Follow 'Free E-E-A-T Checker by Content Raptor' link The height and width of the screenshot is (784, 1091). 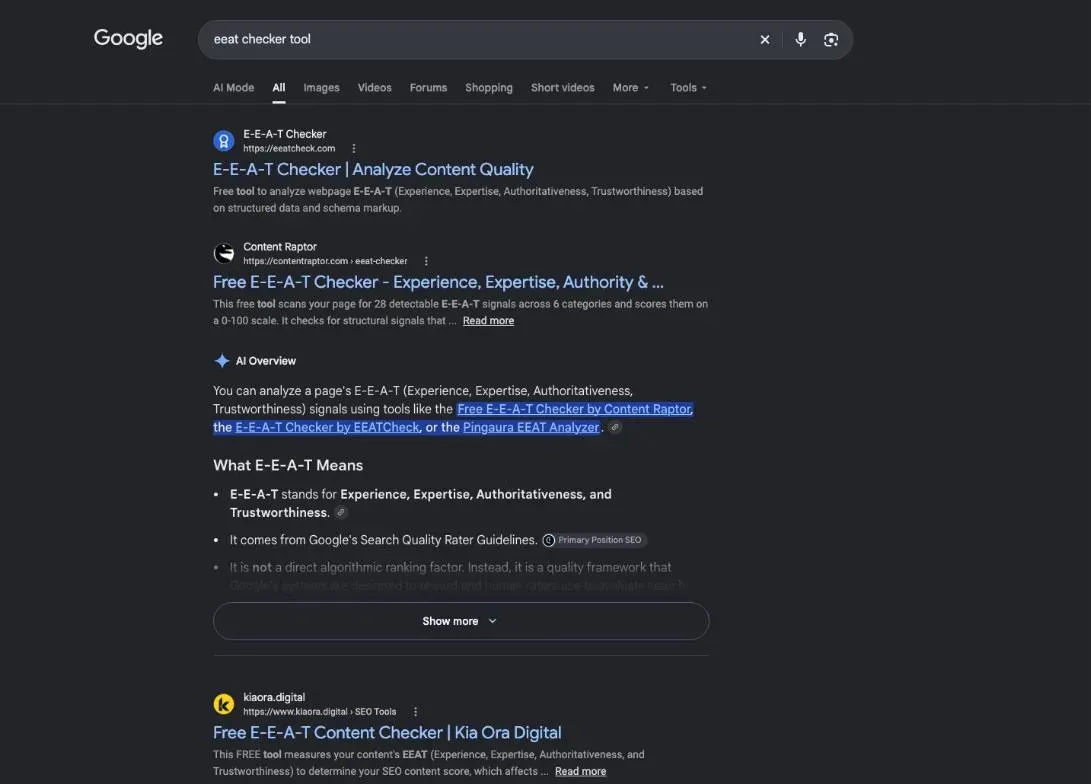click(x=575, y=409)
